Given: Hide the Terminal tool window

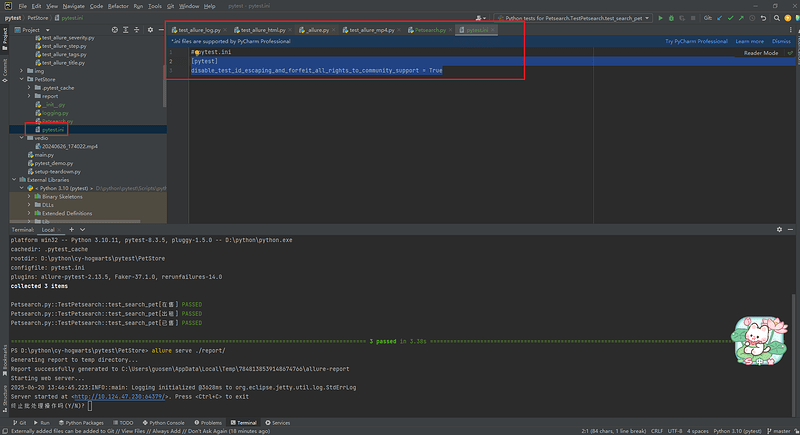Looking at the screenshot, I should (x=790, y=229).
